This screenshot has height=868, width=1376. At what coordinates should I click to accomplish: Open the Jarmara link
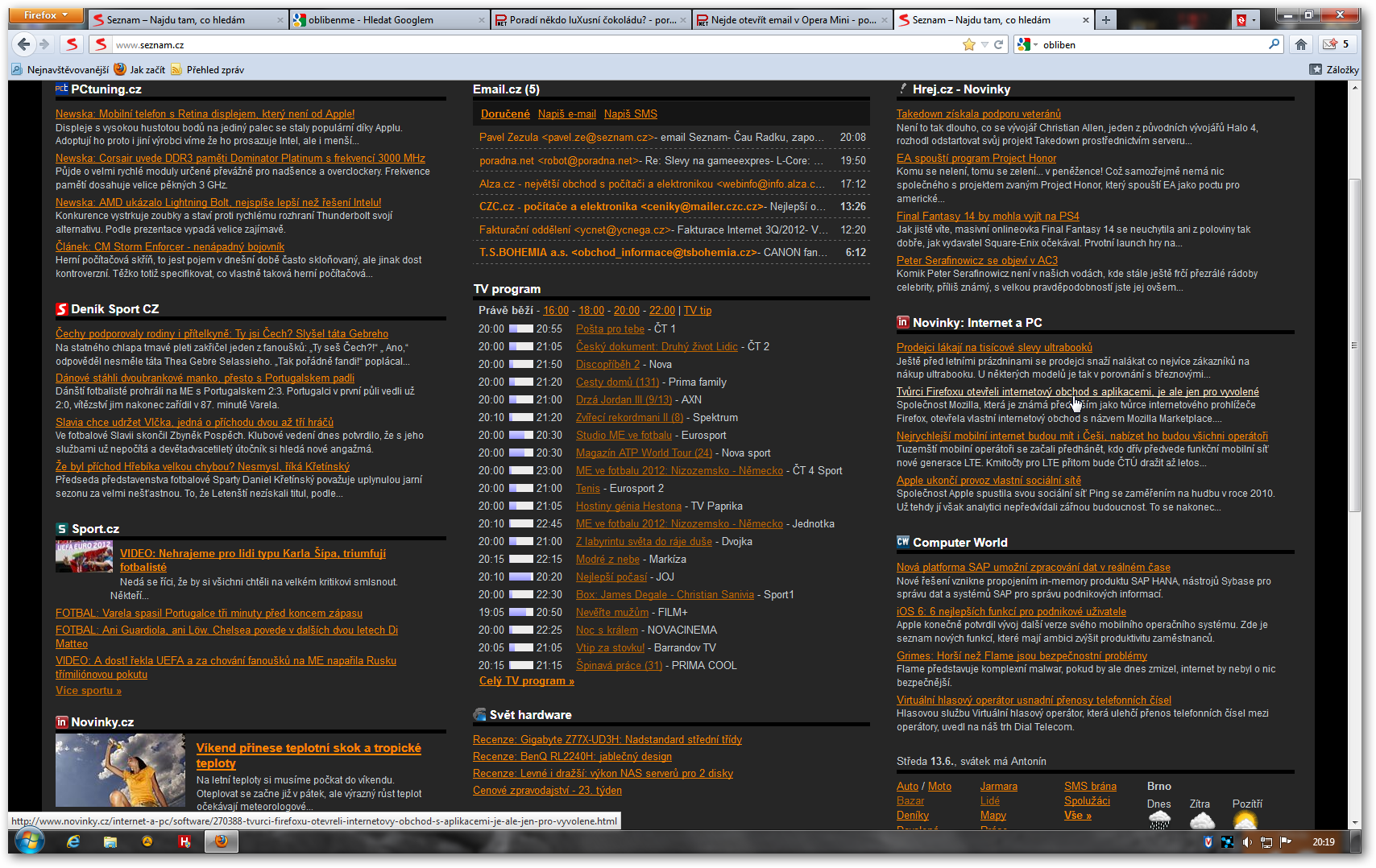pyautogui.click(x=999, y=787)
